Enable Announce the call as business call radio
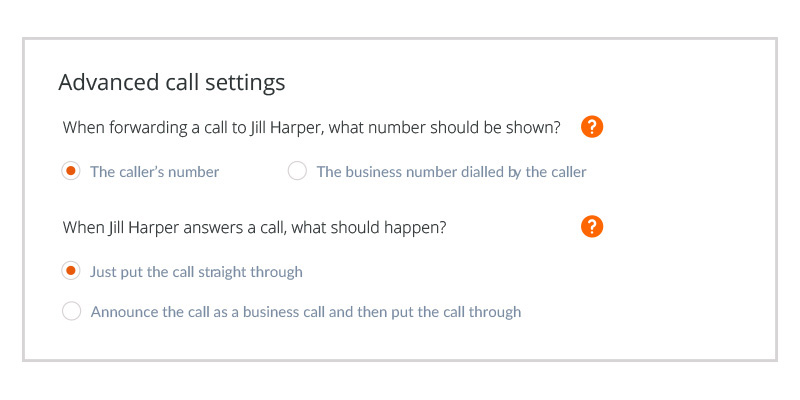 tap(71, 311)
